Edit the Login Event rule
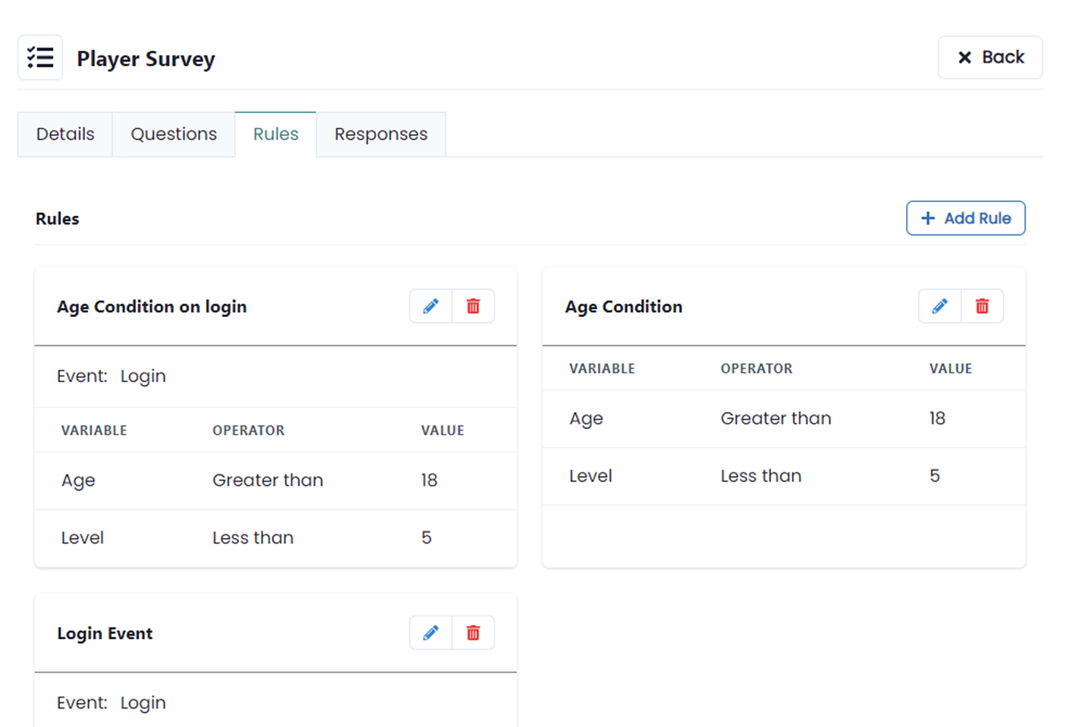 [430, 632]
